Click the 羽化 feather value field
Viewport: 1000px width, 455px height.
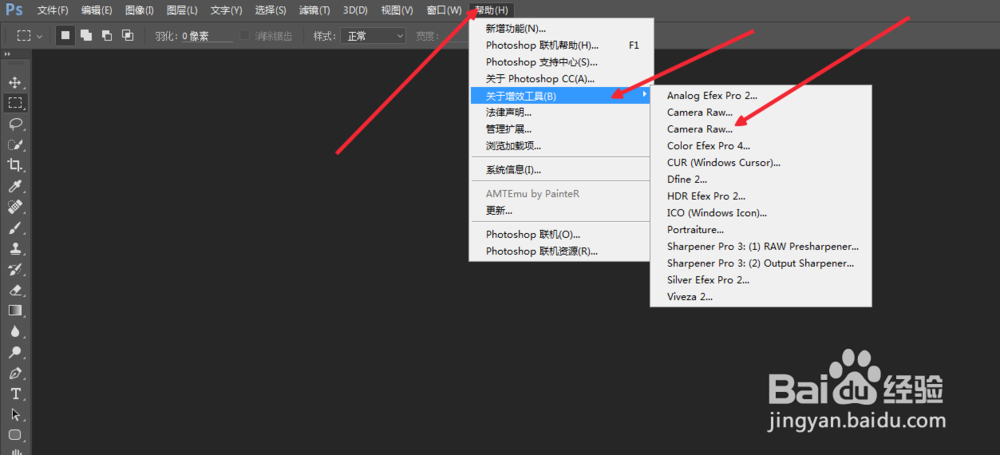pos(206,36)
